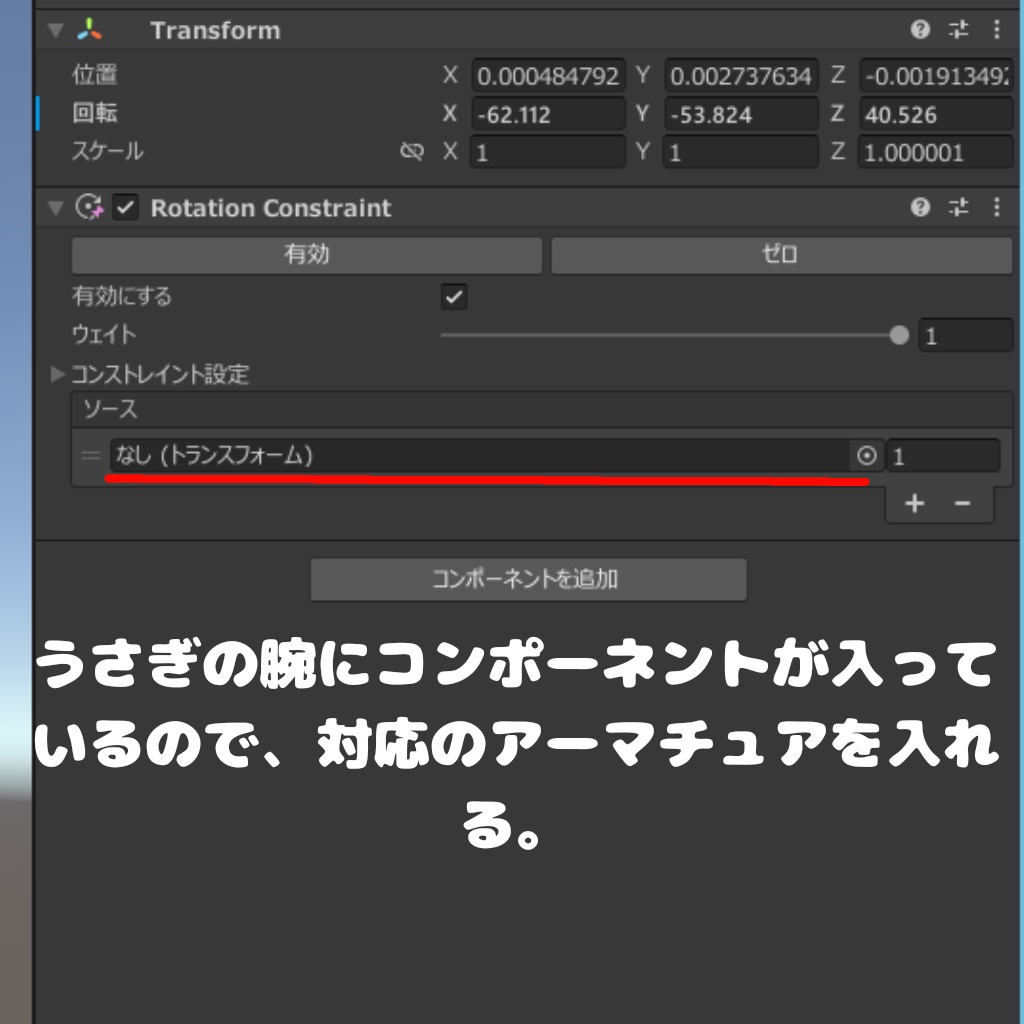Uncheck the 有効にする checkbox
Viewport: 1024px width, 1024px height.
pyautogui.click(x=454, y=296)
